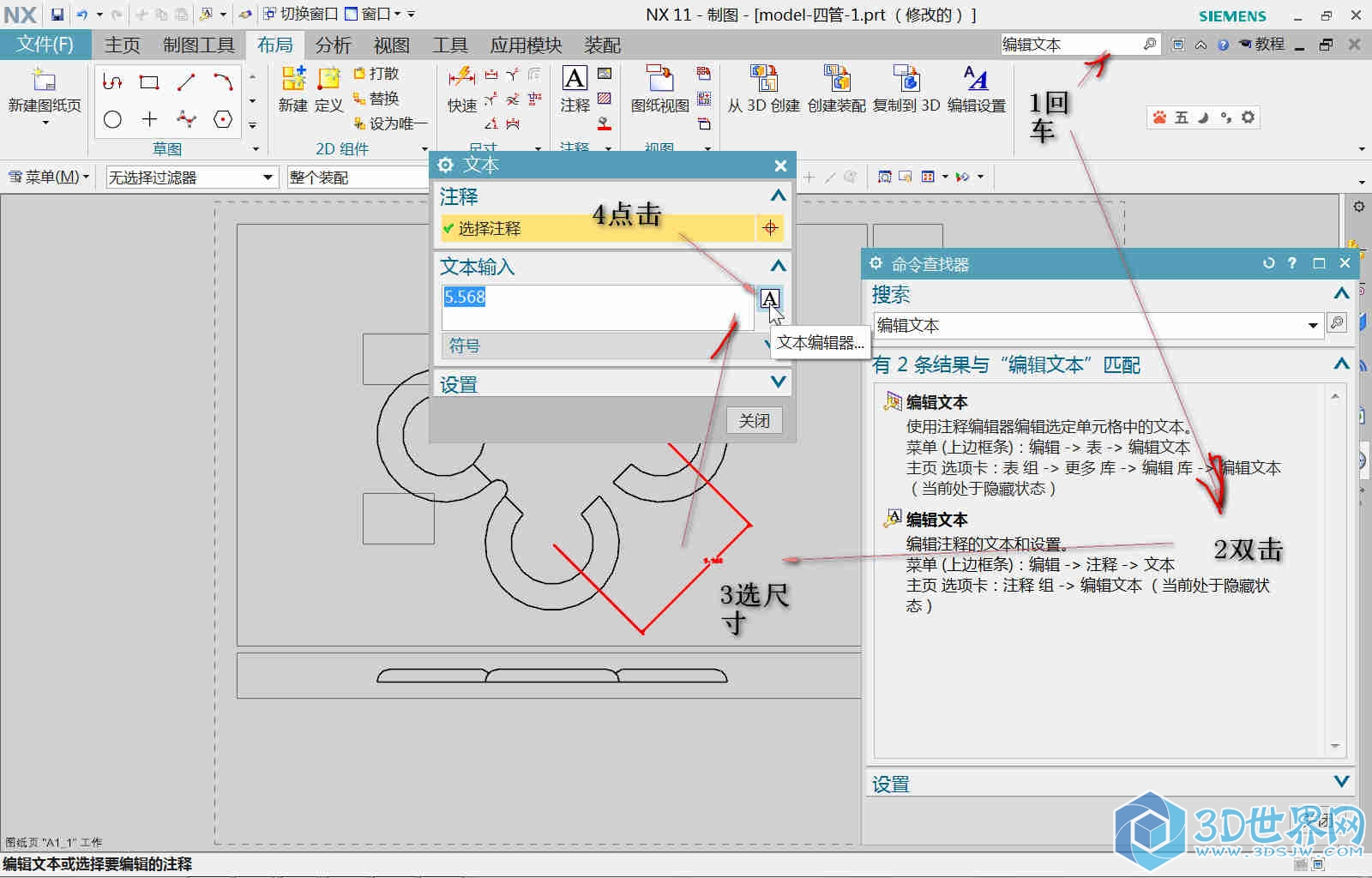Screen dimensions: 1372x878
Task: Collapse the 注释 section in 文本 dialog
Action: click(x=778, y=196)
